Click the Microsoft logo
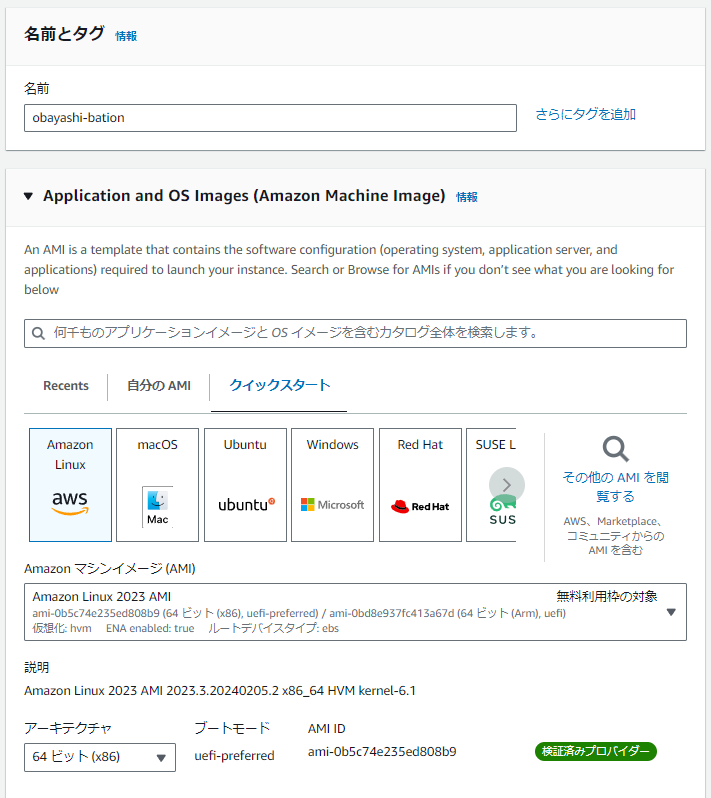Image resolution: width=711 pixels, height=798 pixels. [332, 504]
